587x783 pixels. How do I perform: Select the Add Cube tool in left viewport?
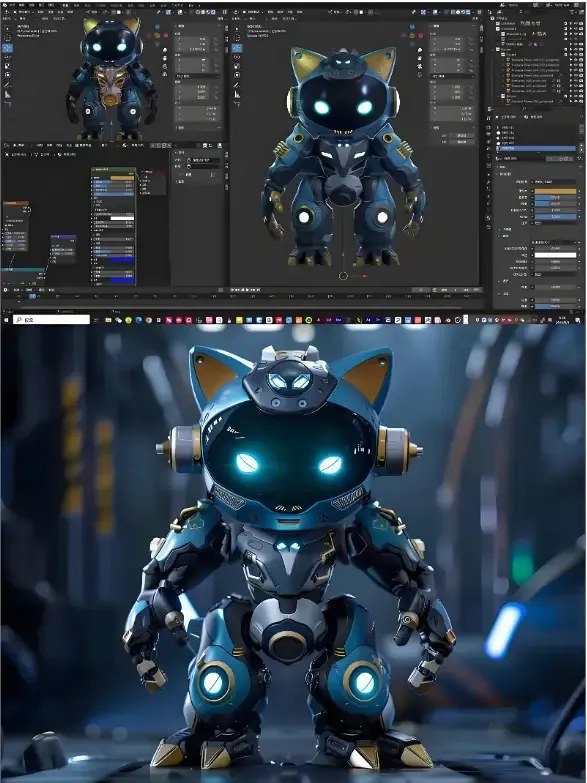pos(7,104)
